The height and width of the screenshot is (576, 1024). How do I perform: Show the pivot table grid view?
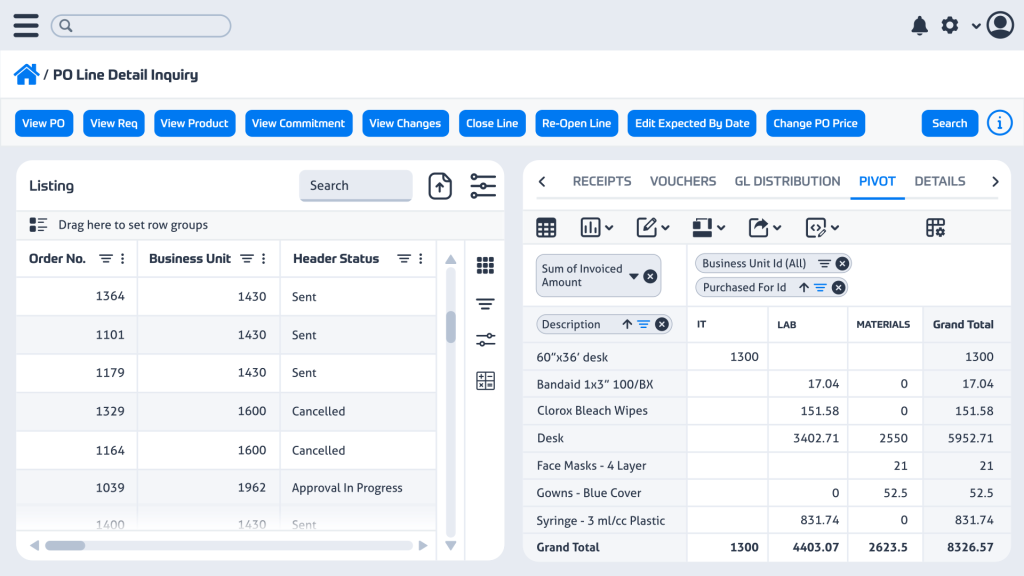[546, 228]
